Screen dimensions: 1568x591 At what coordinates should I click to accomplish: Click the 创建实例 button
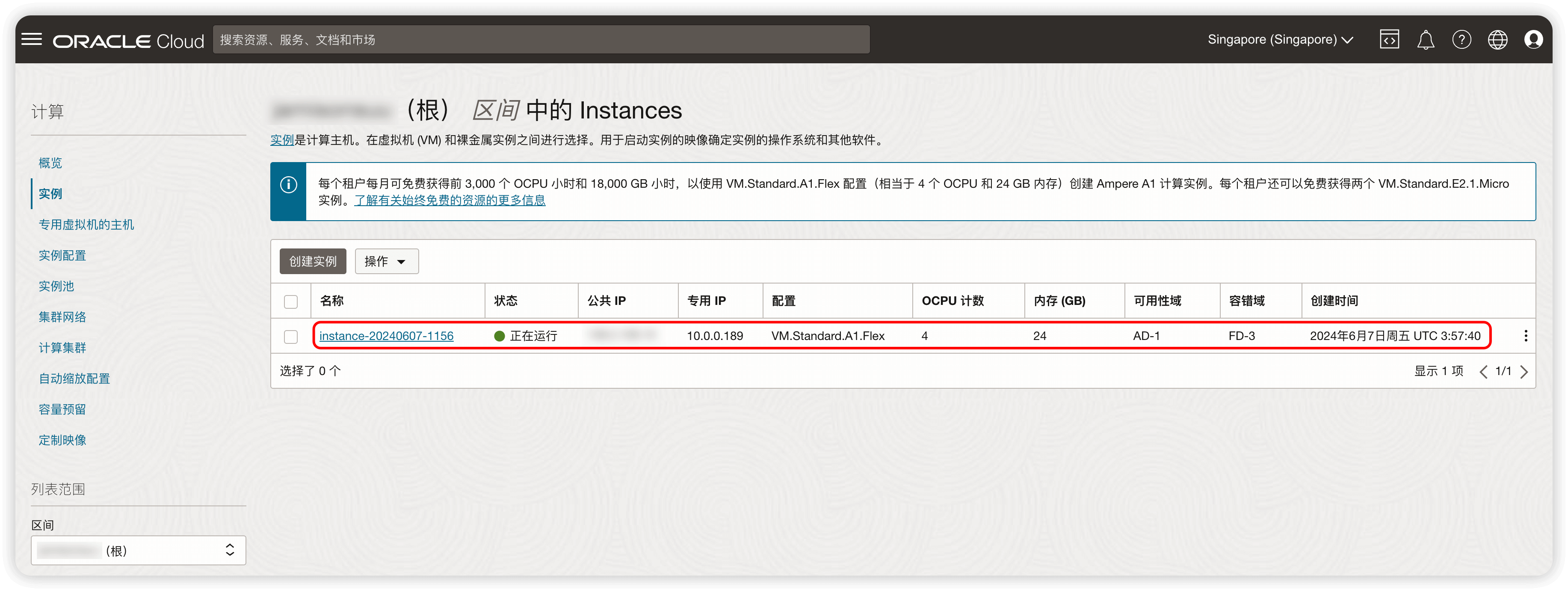coord(313,261)
